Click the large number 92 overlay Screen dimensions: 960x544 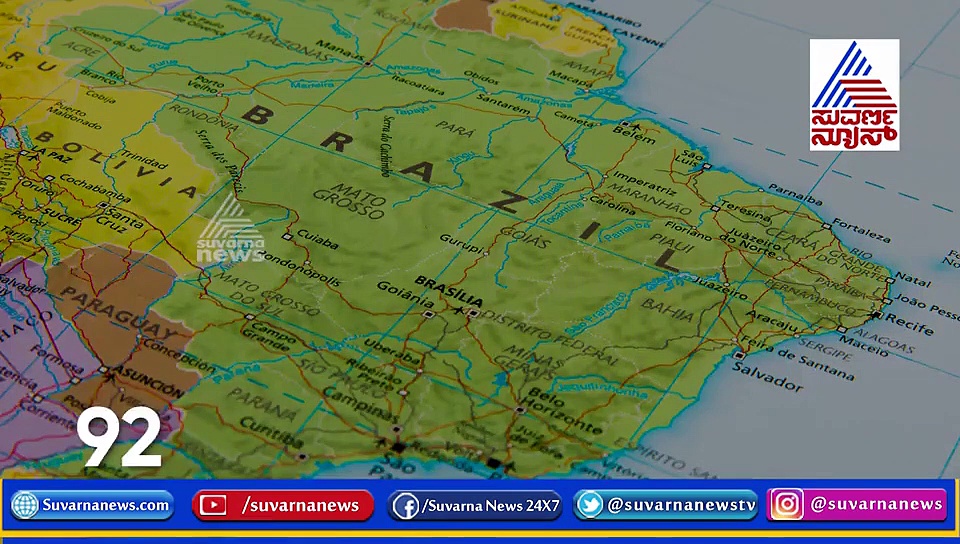[x=119, y=436]
